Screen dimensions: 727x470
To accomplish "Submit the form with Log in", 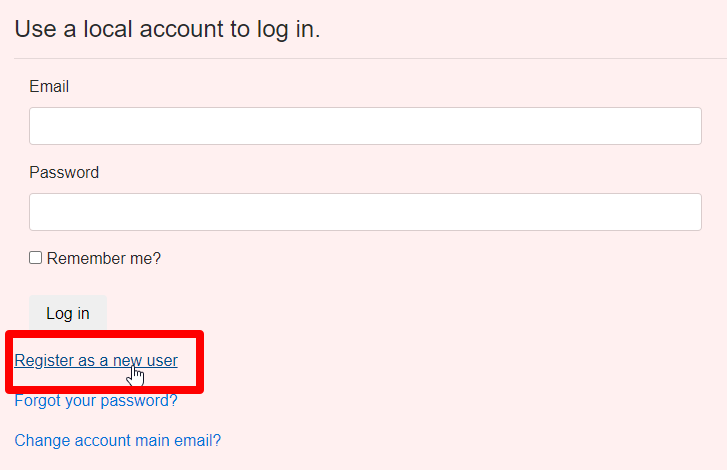I will tap(68, 313).
